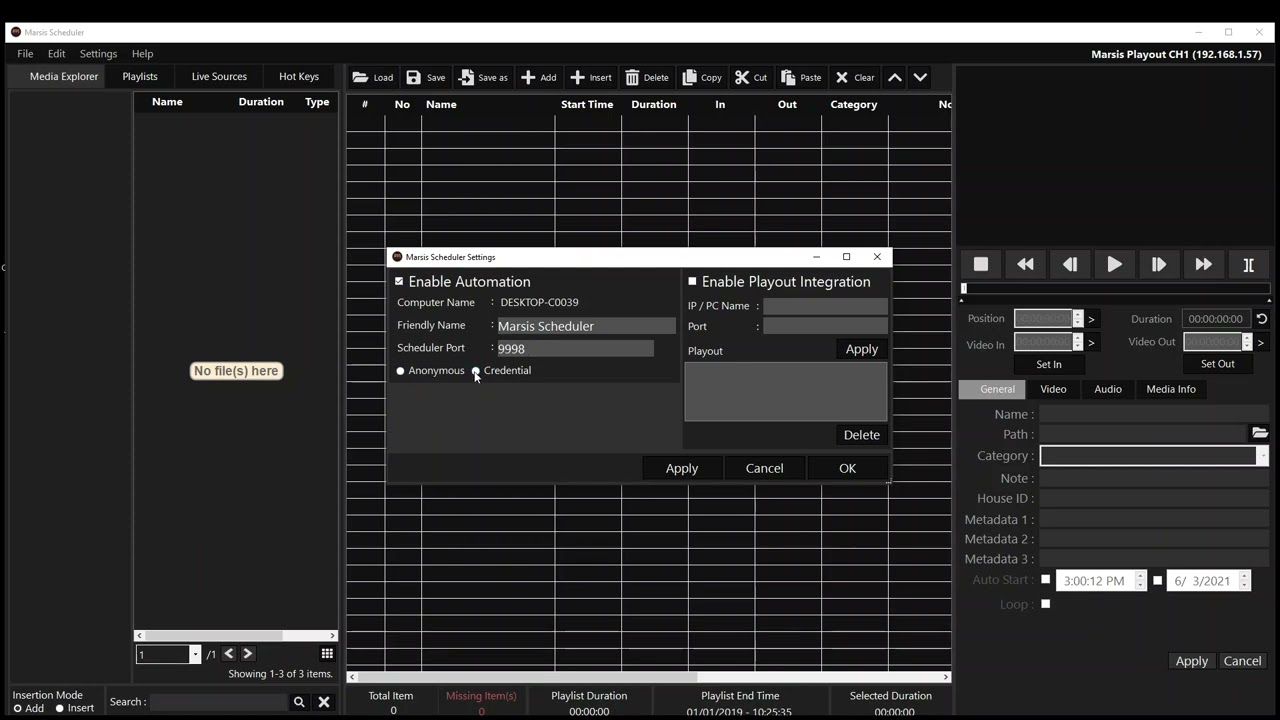
Task: Cancel the Scheduler Settings dialog
Action: point(765,468)
